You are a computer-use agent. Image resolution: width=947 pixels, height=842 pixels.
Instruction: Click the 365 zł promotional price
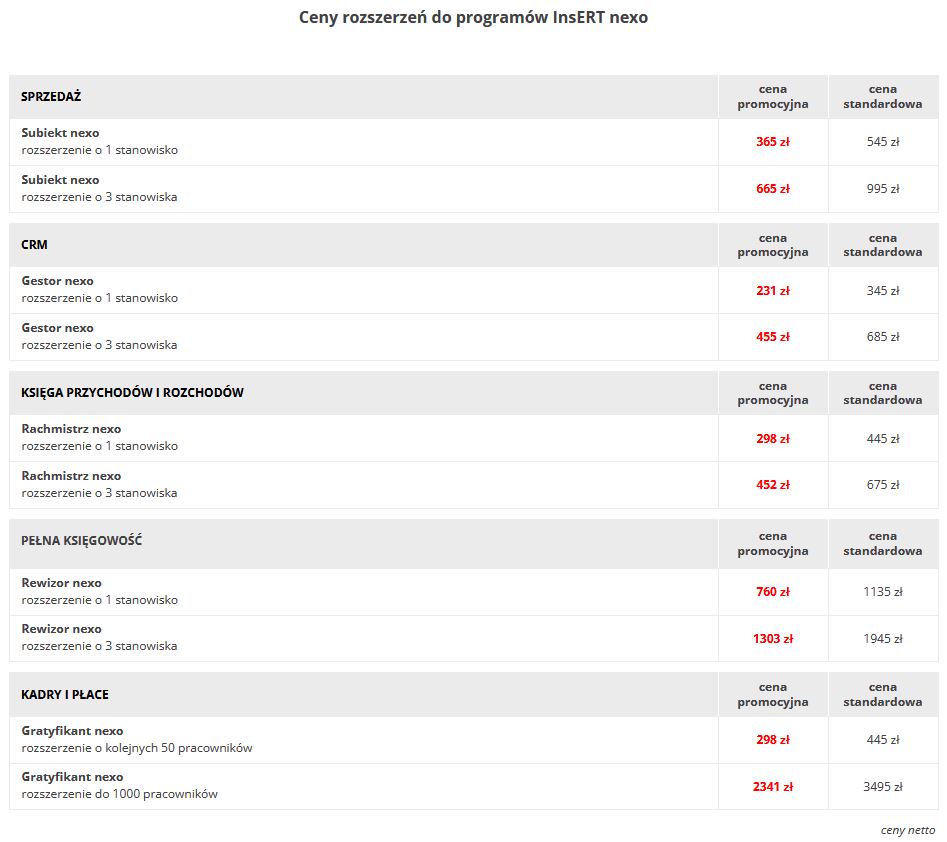pyautogui.click(x=772, y=142)
